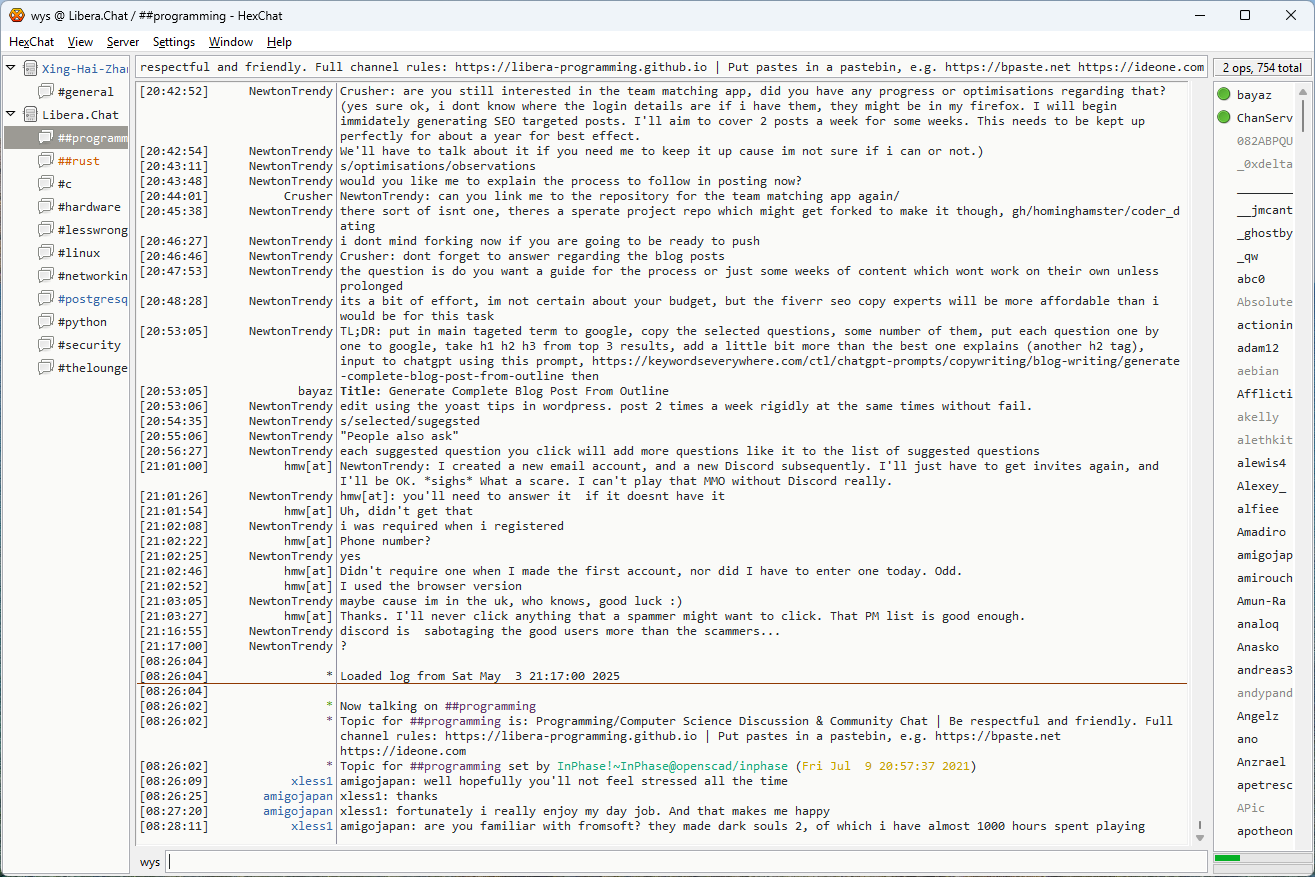Click the #general channel icon
The image size is (1315, 877).
[x=46, y=92]
